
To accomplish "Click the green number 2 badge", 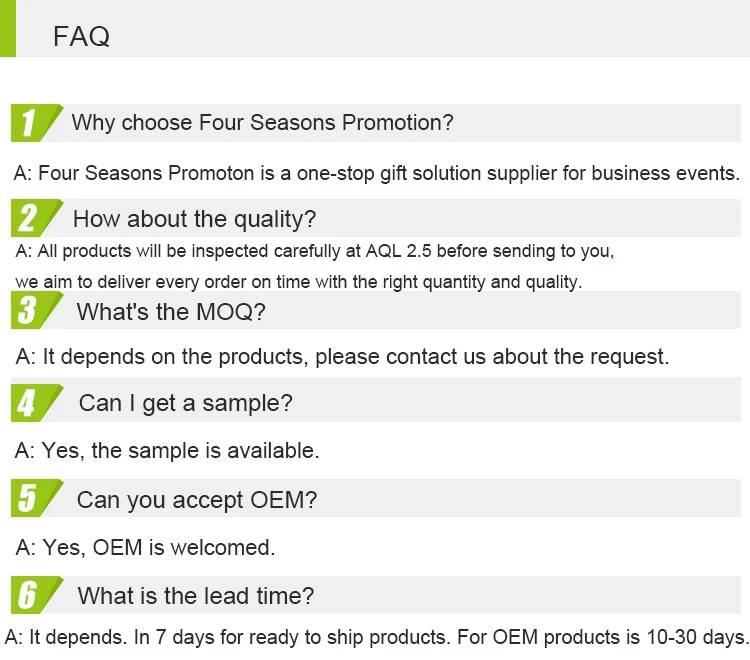I will tap(31, 219).
